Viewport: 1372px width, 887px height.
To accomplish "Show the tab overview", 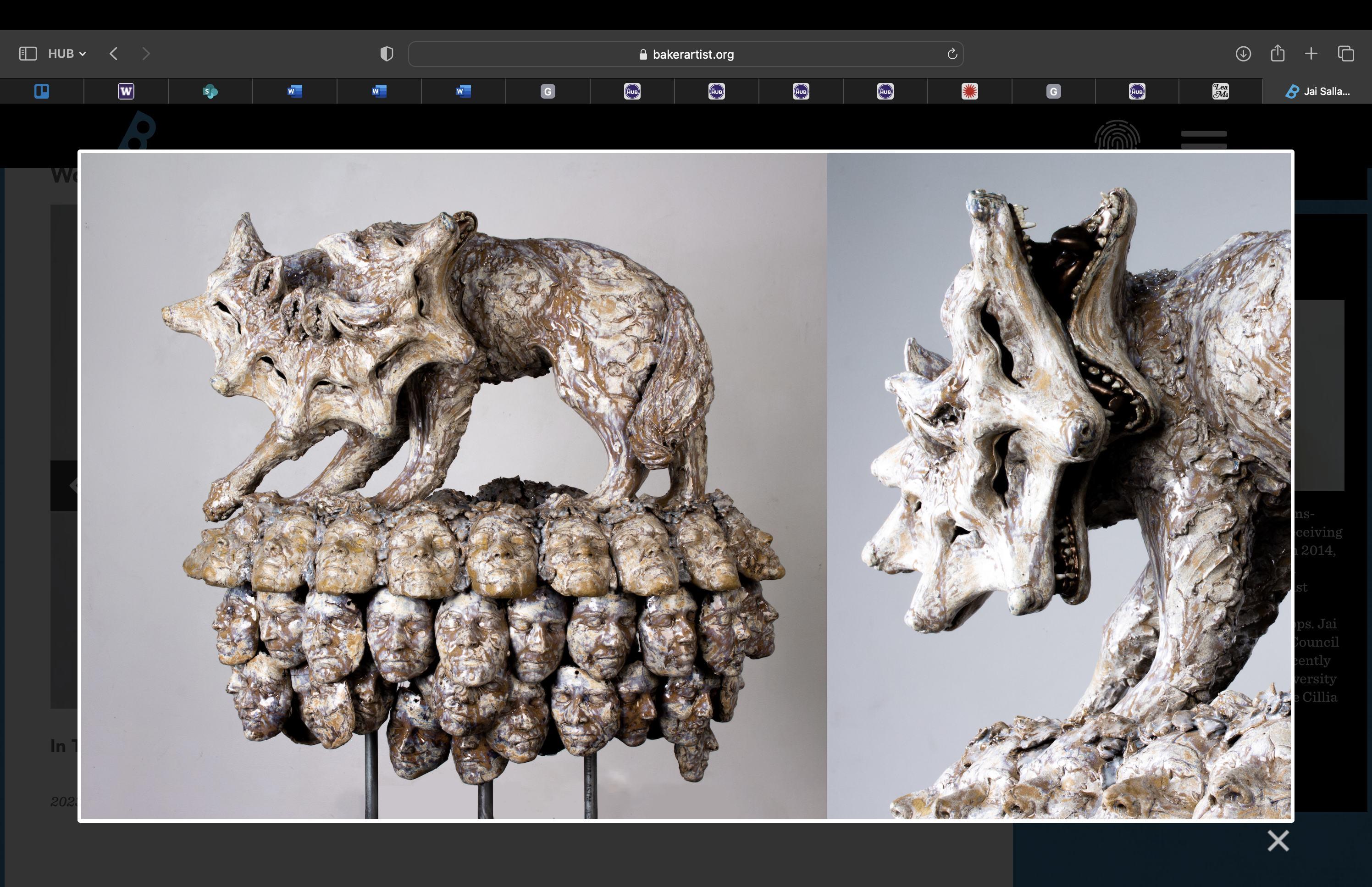I will coord(1345,54).
